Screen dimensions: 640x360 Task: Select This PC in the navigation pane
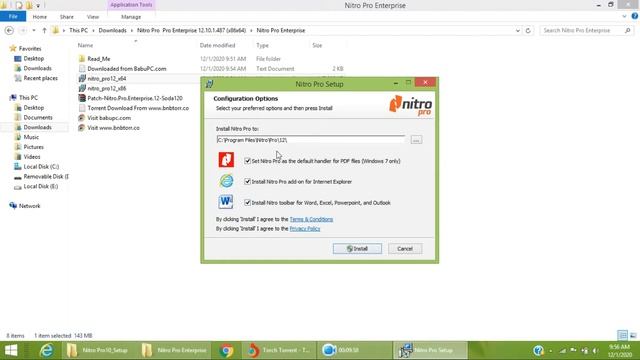pyautogui.click(x=28, y=98)
